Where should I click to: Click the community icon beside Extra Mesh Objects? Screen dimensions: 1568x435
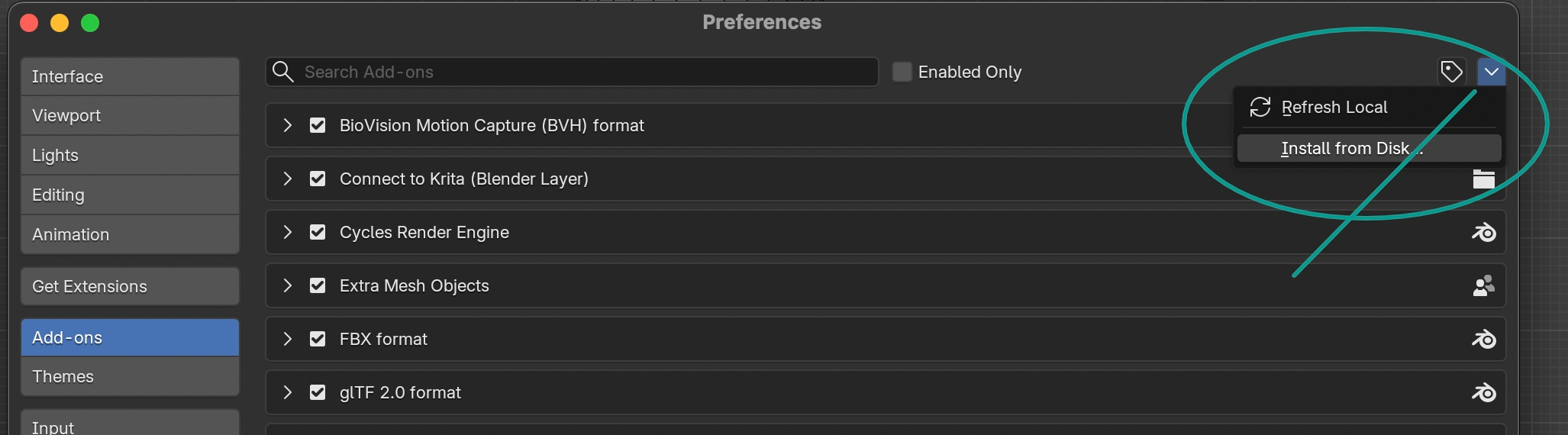click(1483, 285)
